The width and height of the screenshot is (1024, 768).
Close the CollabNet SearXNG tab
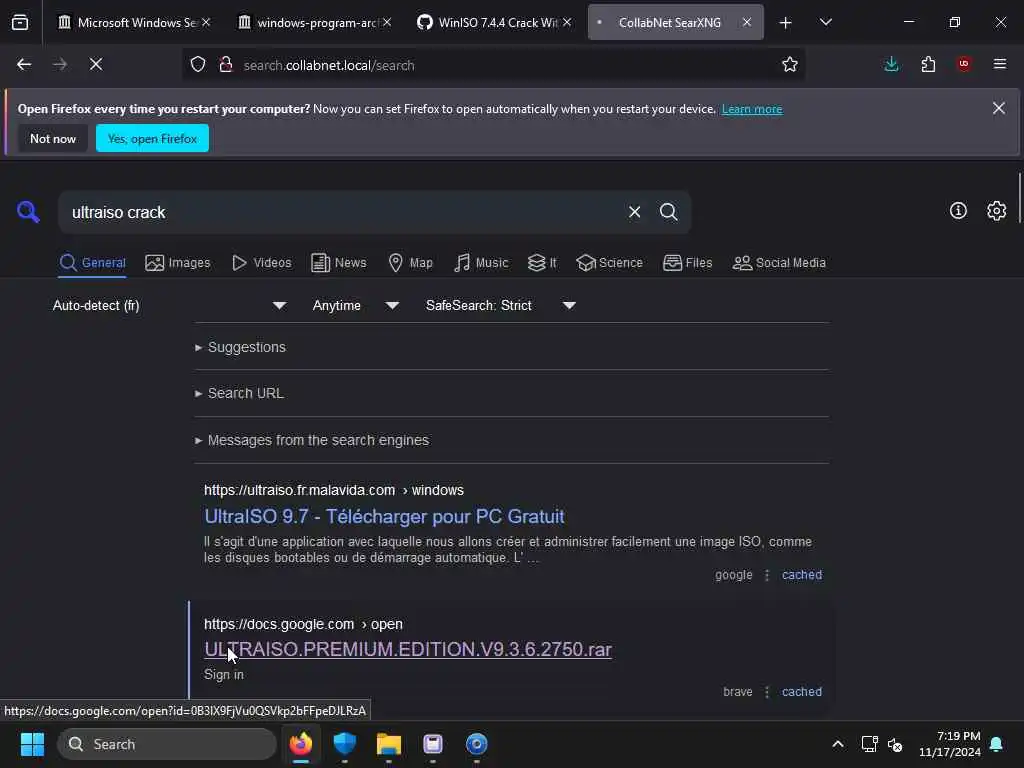(x=746, y=23)
